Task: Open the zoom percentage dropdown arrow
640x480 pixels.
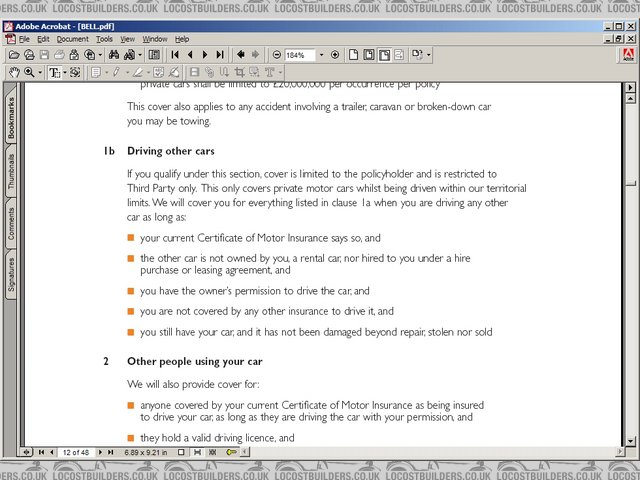Action: (321, 54)
